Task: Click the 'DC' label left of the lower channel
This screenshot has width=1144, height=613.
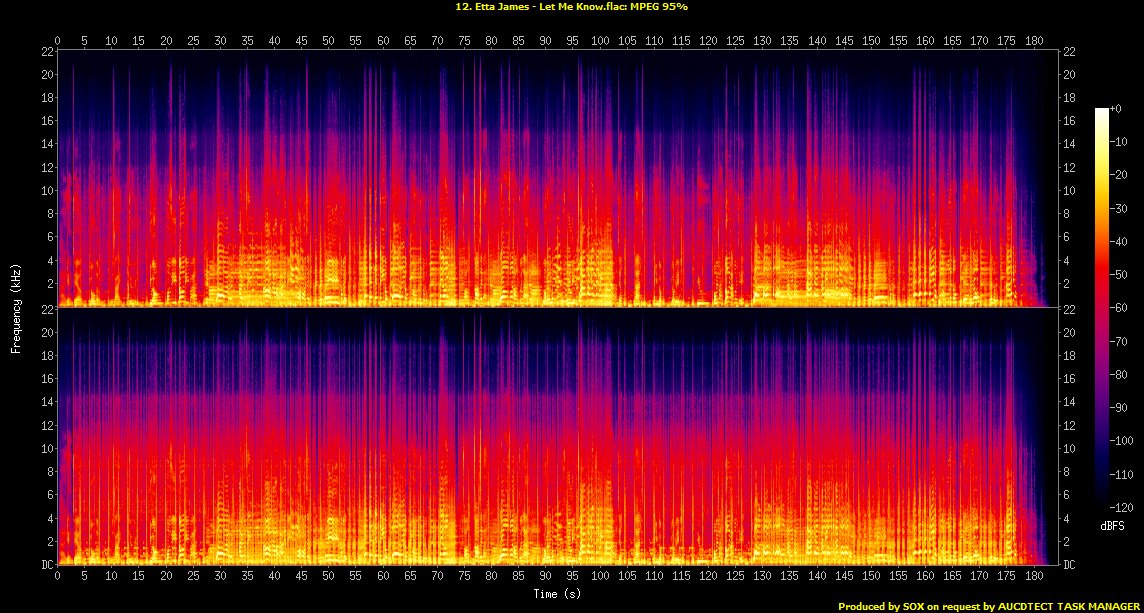Action: tap(45, 565)
